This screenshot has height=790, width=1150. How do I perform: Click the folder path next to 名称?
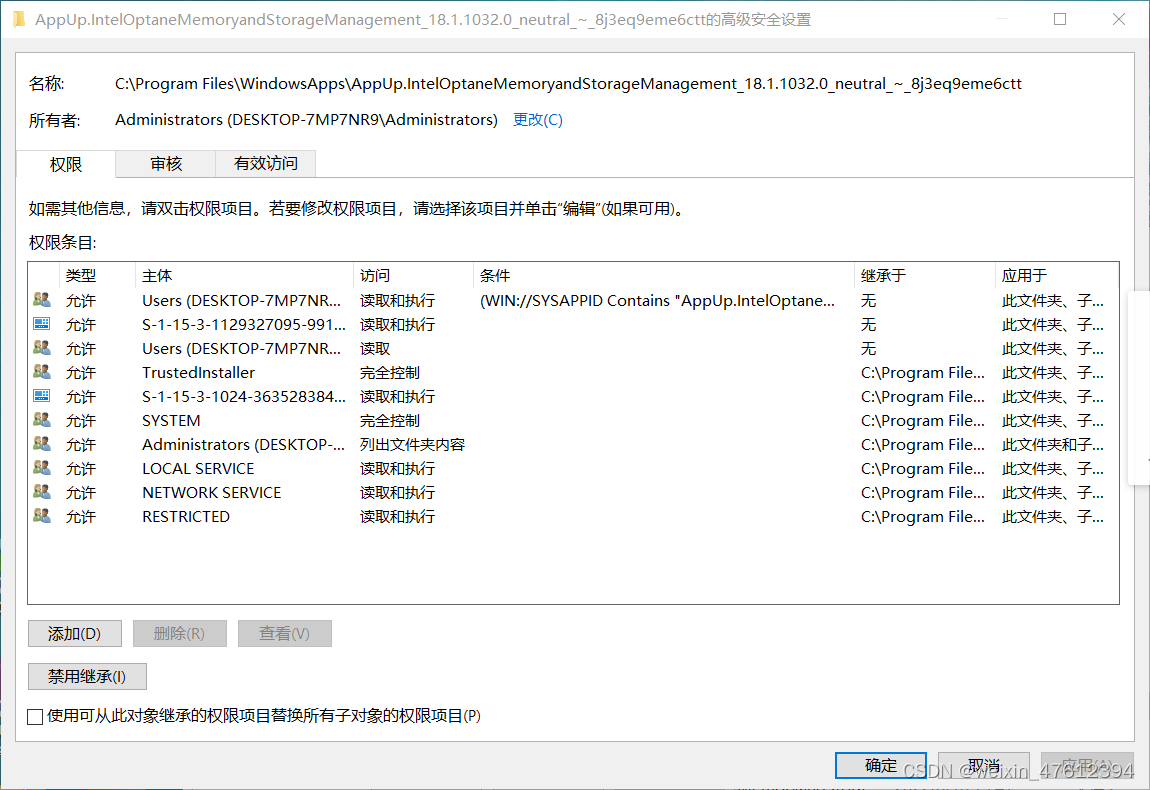point(568,84)
